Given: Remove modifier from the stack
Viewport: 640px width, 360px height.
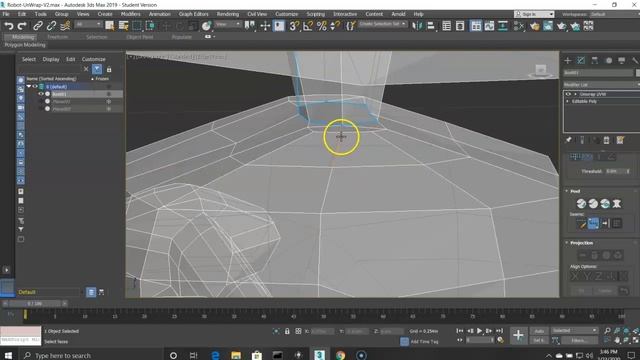Looking at the screenshot, I should [607, 140].
